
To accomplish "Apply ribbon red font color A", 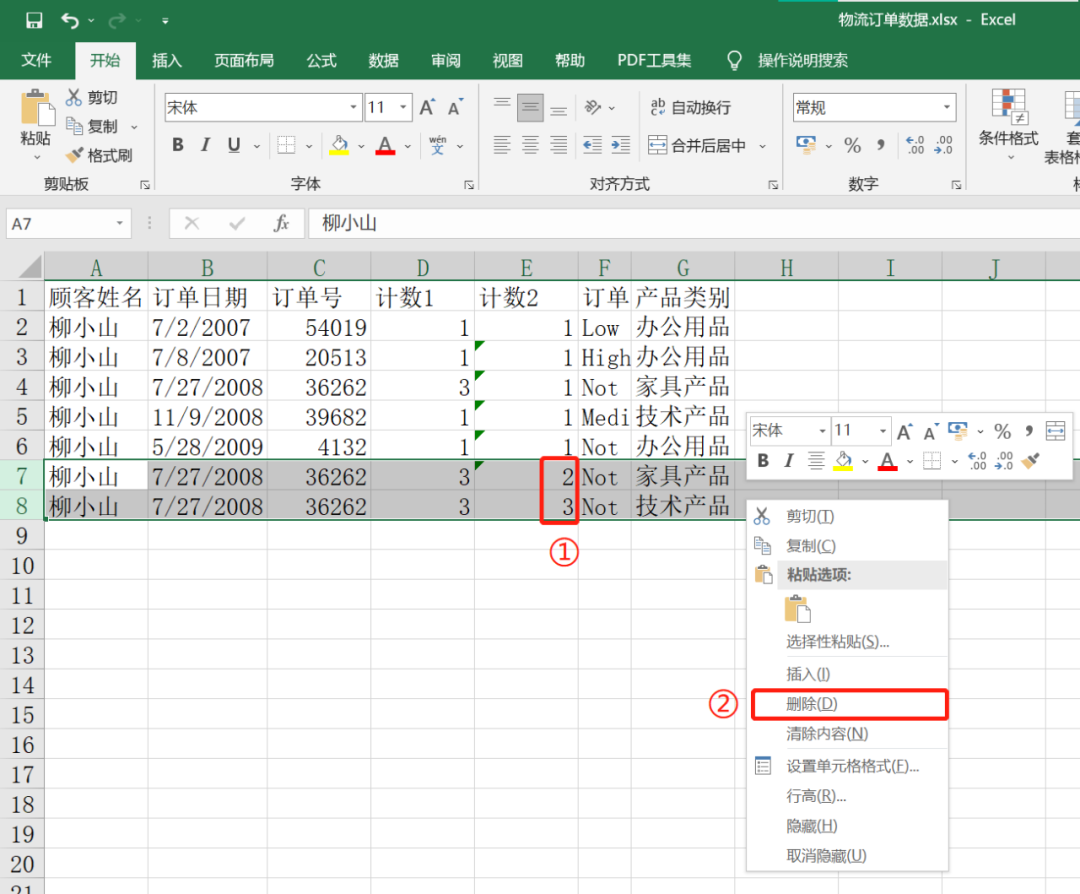I will (385, 145).
